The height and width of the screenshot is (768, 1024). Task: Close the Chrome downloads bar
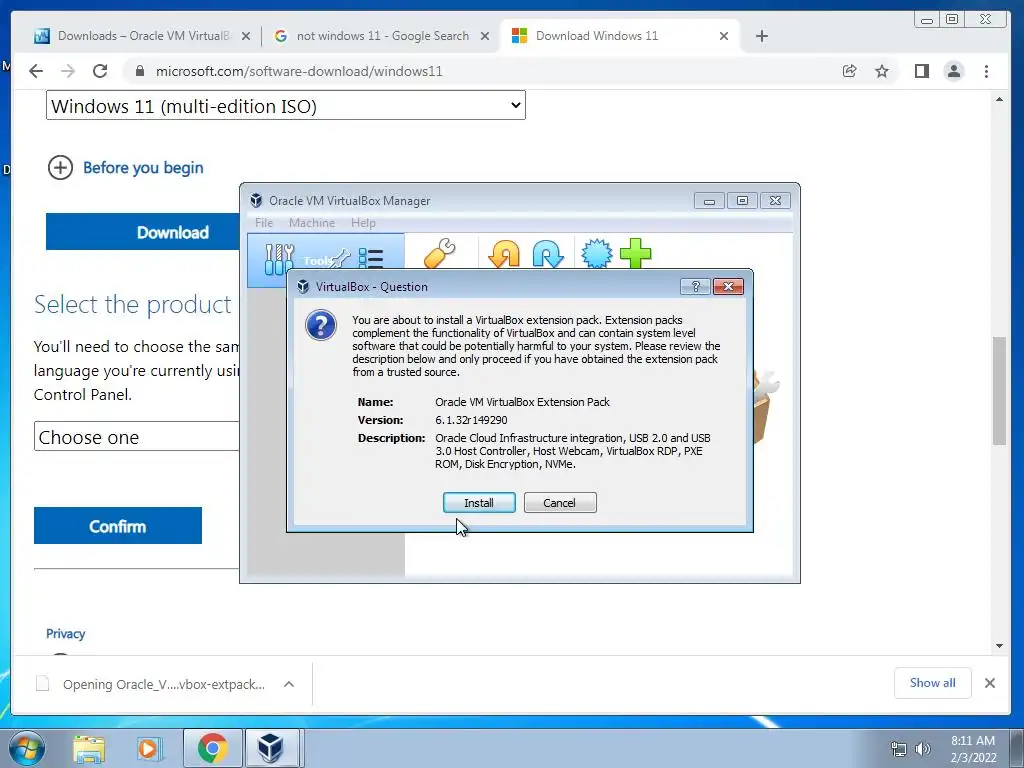click(x=989, y=683)
